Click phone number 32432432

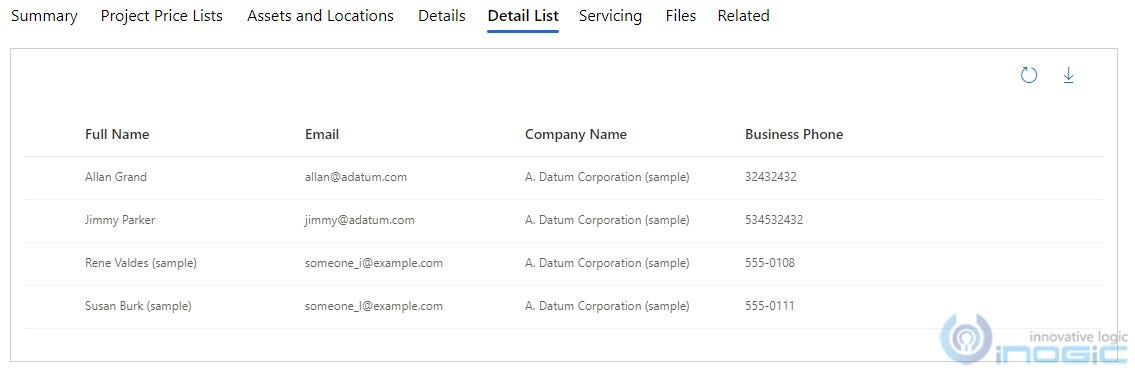pos(771,177)
